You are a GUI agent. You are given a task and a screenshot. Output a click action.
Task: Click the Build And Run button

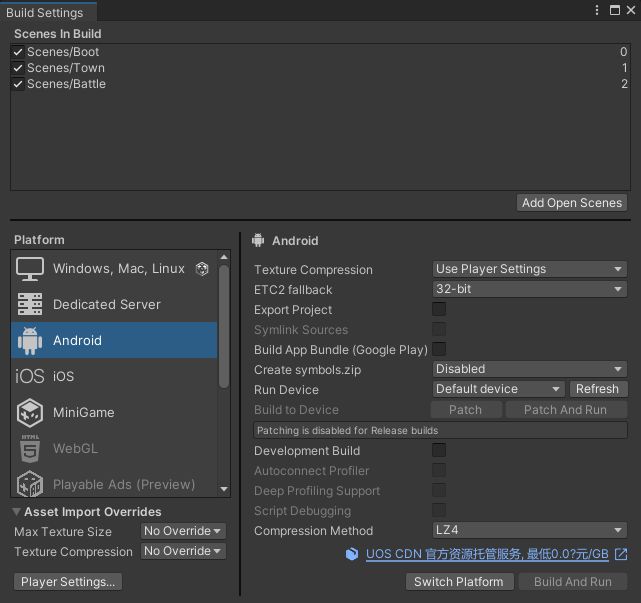click(572, 581)
